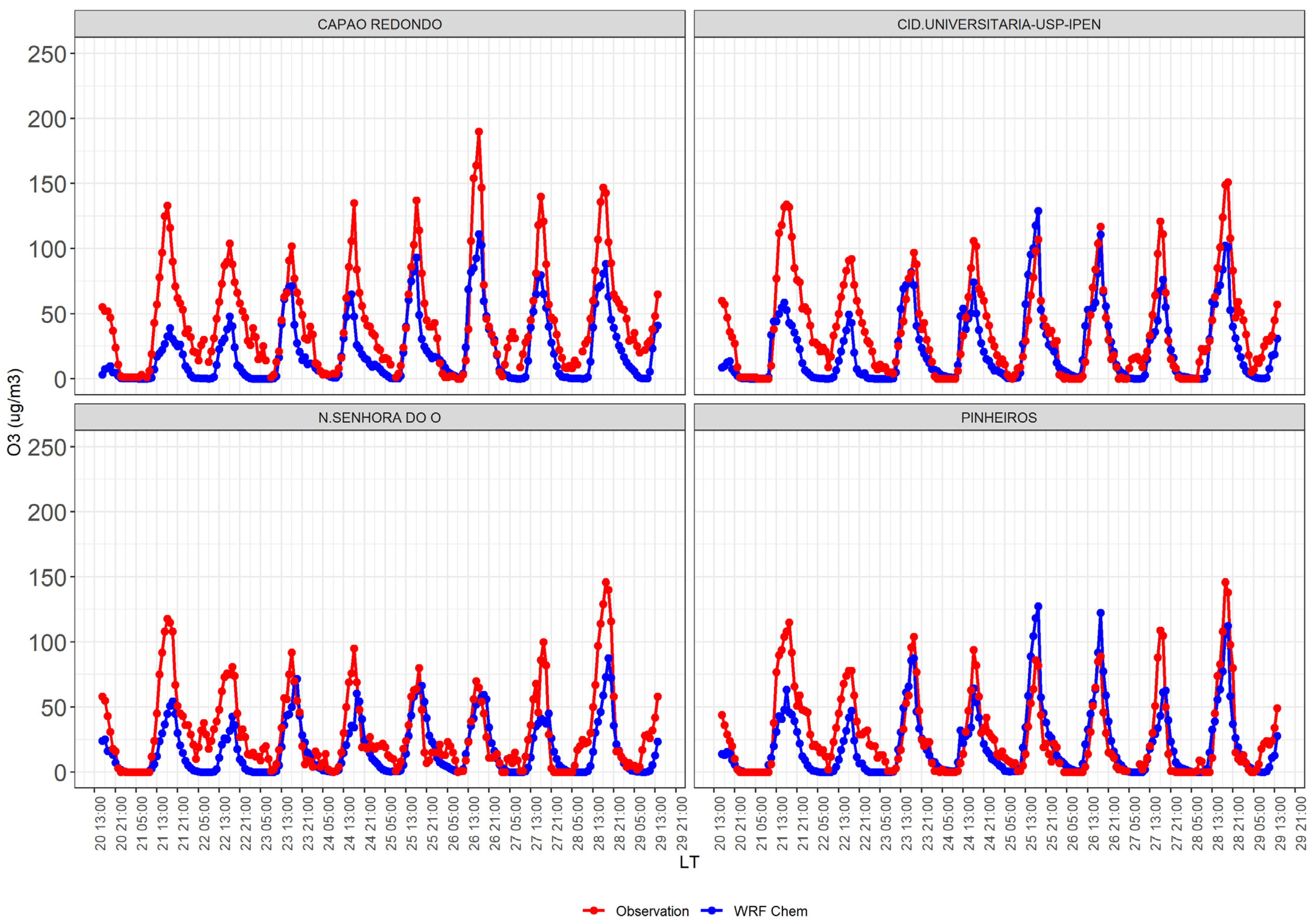
Task: Select the N.SENHORA DO O panel header
Action: point(379,418)
